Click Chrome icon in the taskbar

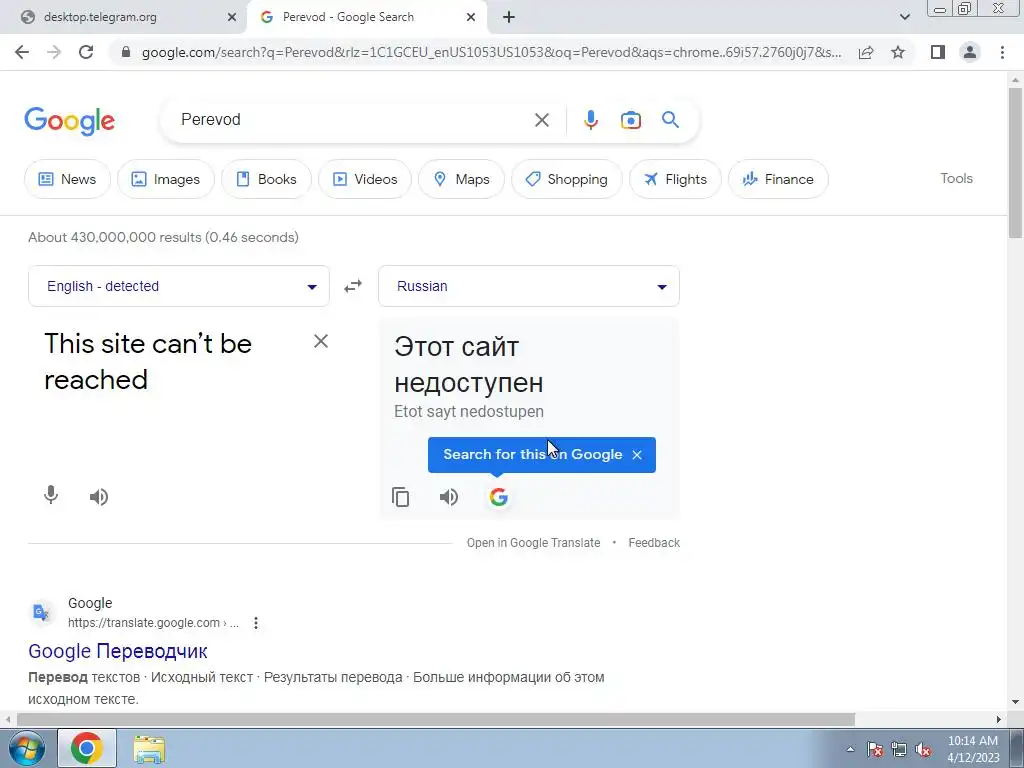click(87, 748)
